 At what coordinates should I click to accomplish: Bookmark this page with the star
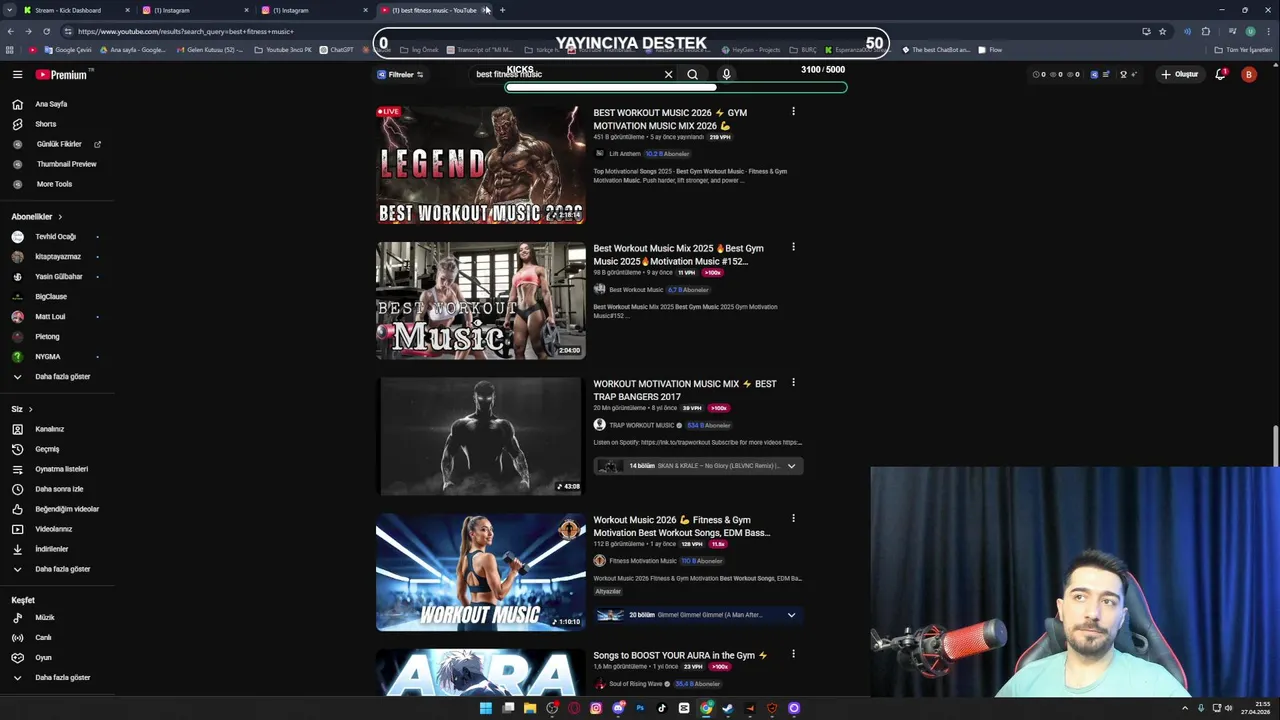pos(1162,31)
